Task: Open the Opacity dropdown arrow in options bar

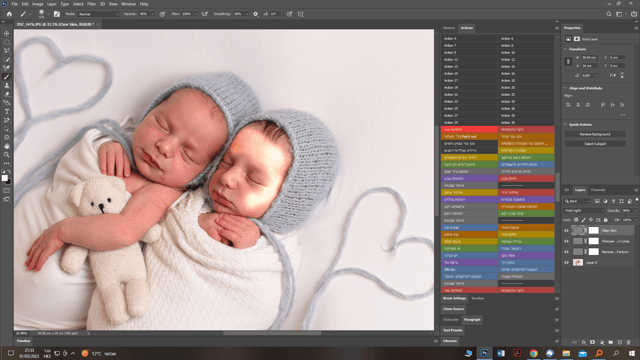Action: (153, 14)
